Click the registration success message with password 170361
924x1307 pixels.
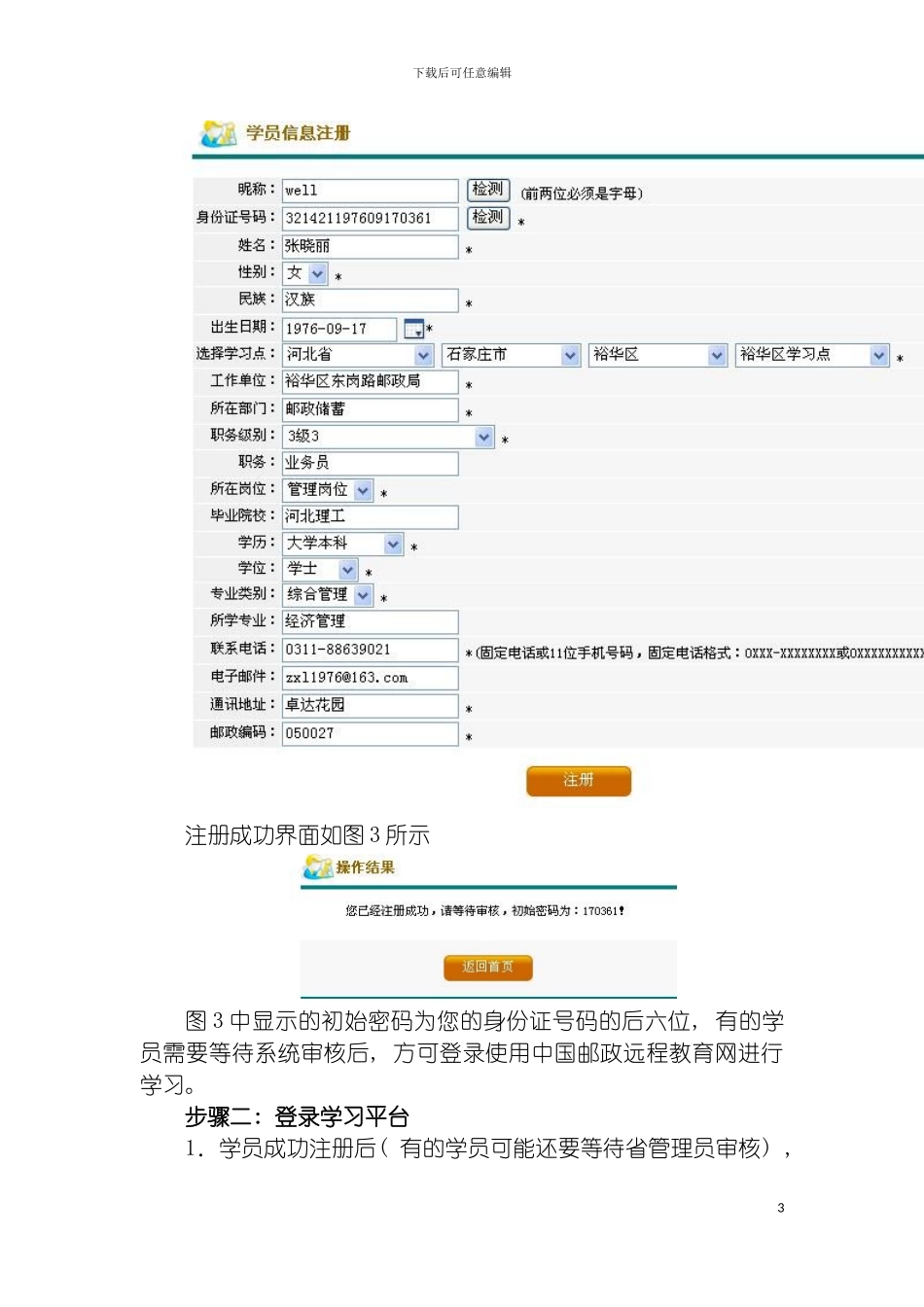[x=484, y=911]
